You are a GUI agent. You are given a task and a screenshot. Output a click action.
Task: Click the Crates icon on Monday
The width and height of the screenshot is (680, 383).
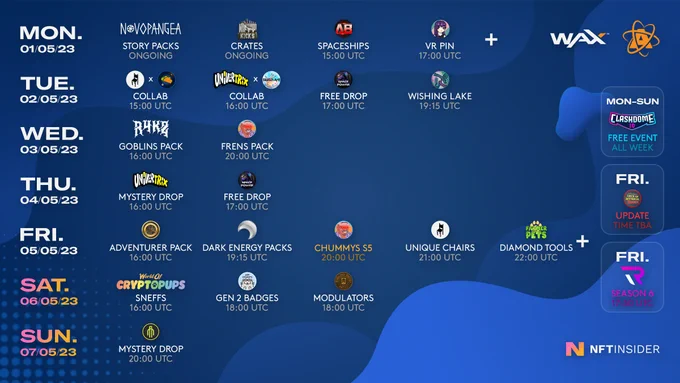point(247,29)
